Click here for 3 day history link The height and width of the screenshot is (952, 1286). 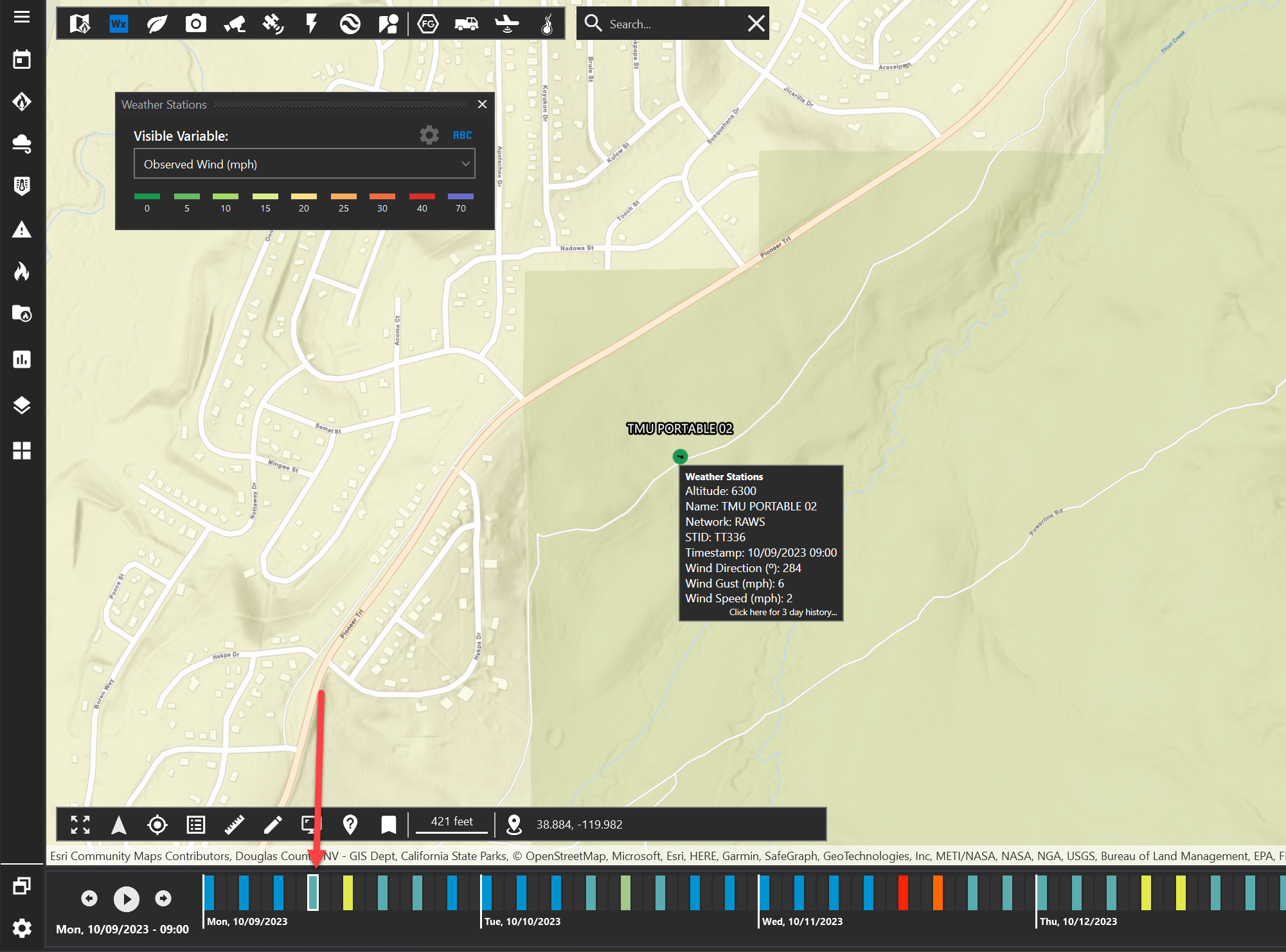pyautogui.click(x=783, y=613)
